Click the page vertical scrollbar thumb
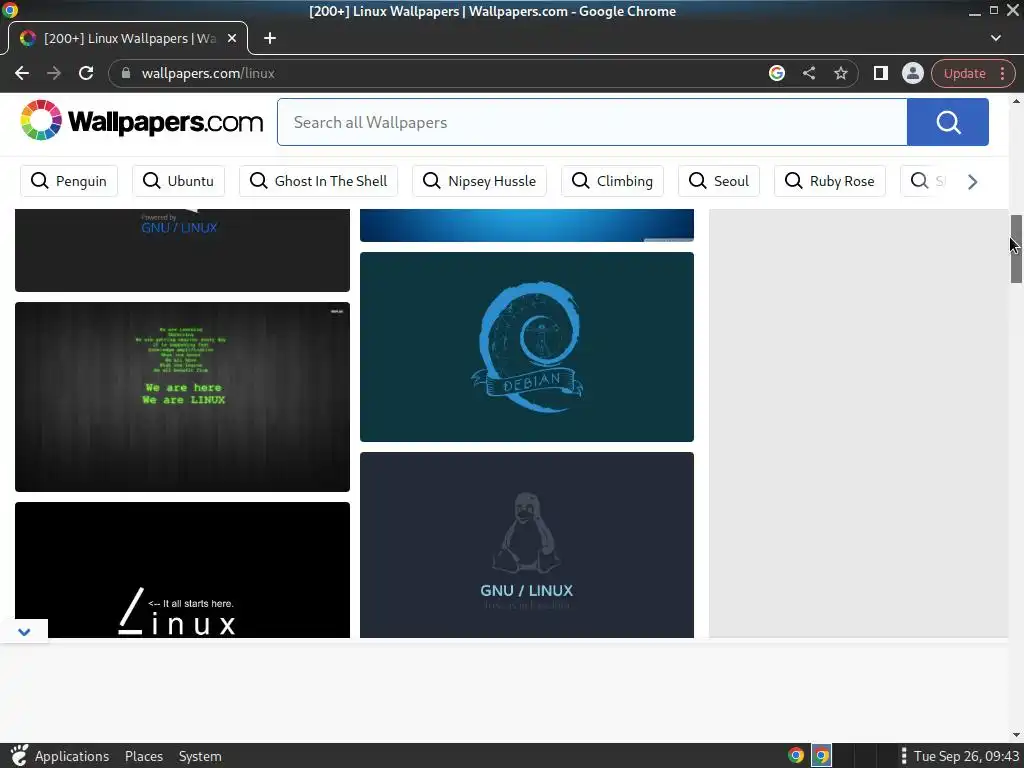Viewport: 1024px width, 768px height. tap(1016, 249)
